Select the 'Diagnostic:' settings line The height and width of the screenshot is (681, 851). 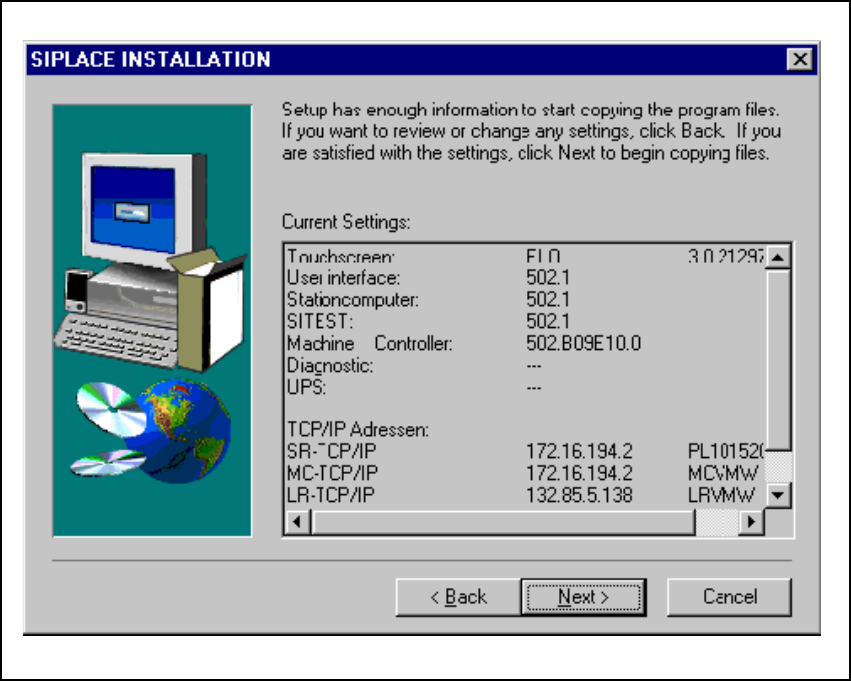(414, 366)
